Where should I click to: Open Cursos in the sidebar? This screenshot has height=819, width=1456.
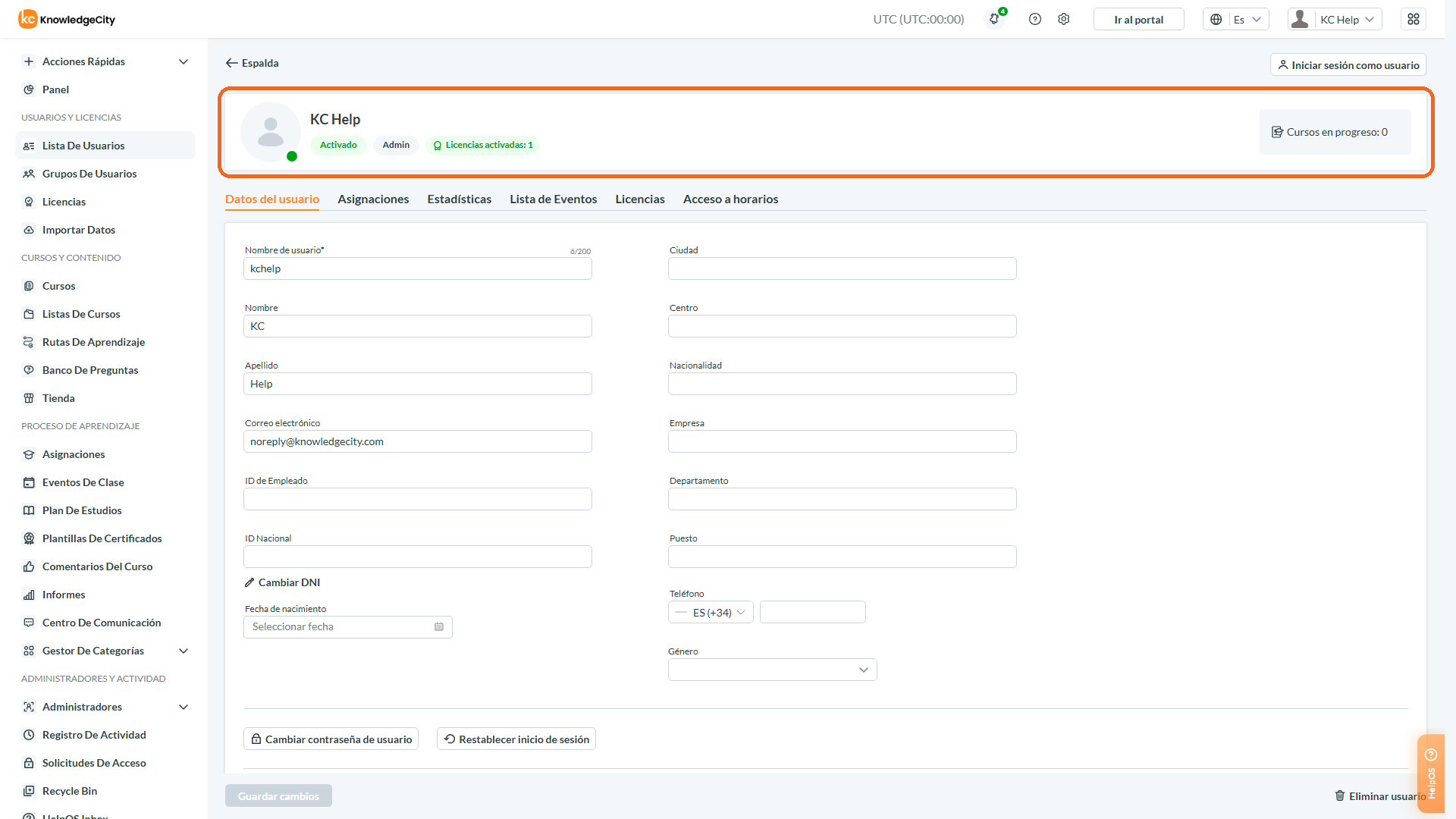(x=105, y=286)
